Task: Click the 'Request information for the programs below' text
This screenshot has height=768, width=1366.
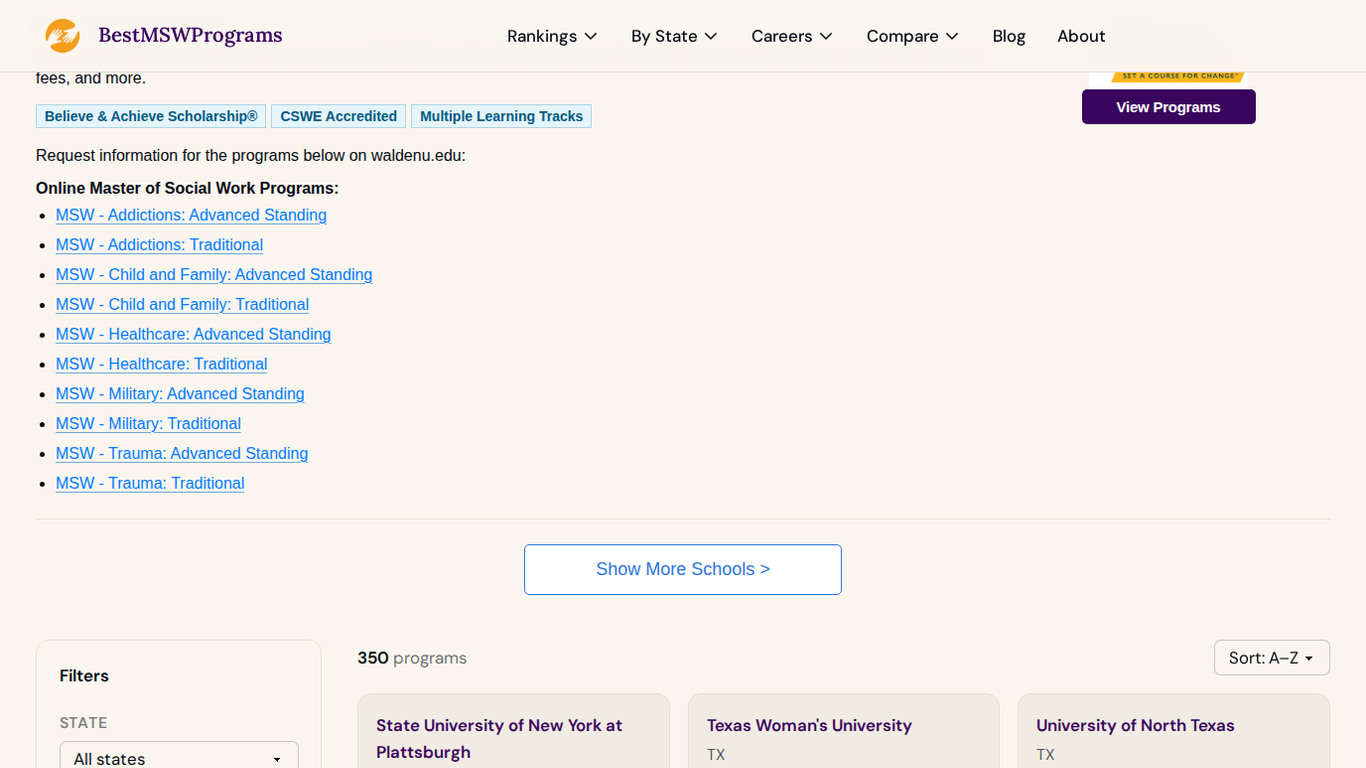Action: click(251, 156)
